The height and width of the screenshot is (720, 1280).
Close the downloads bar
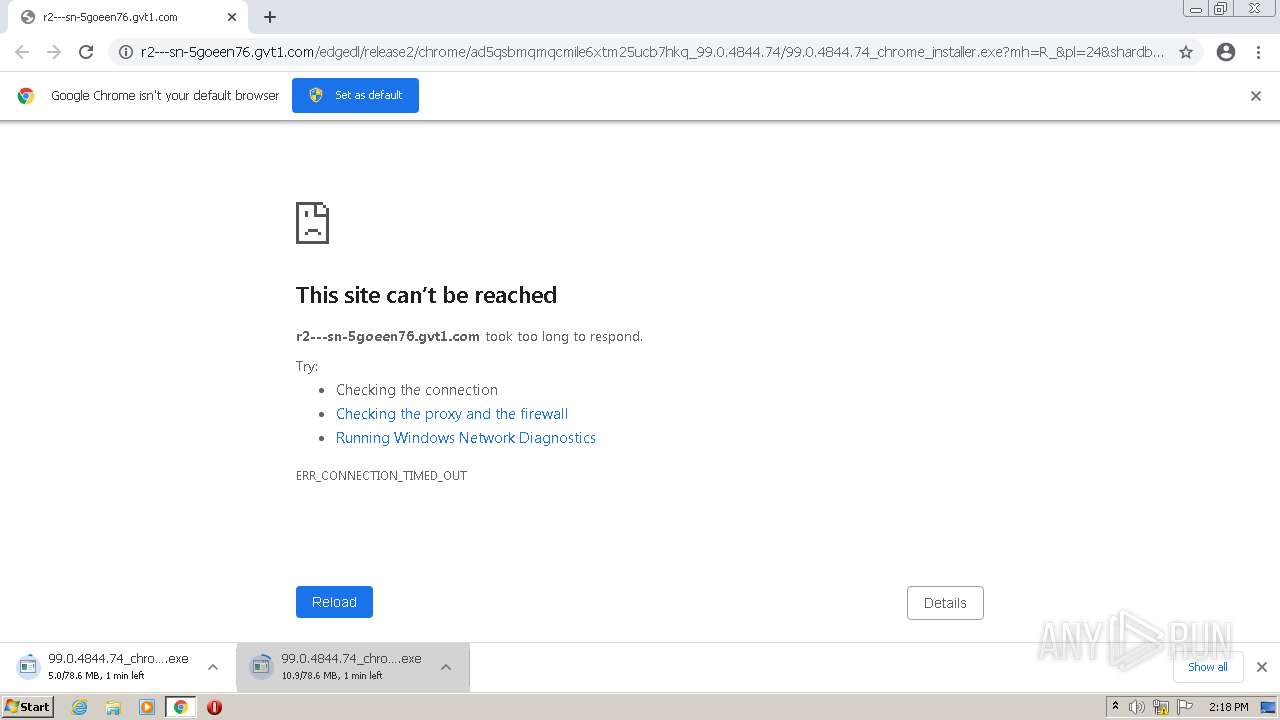1262,667
